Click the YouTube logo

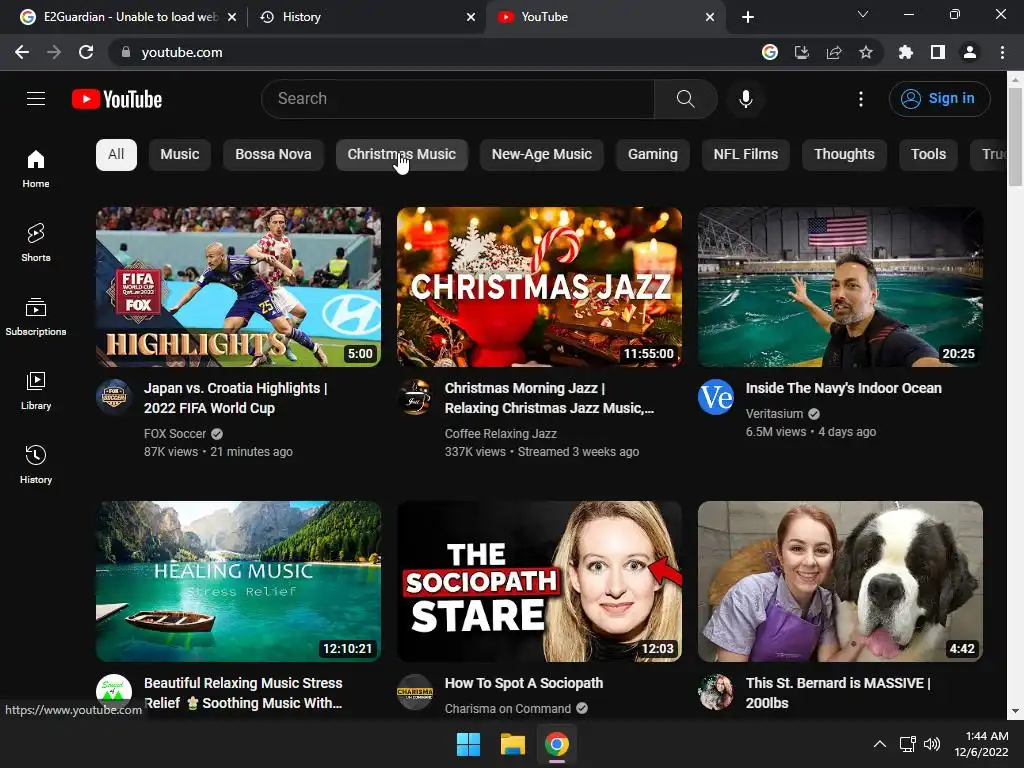pos(117,99)
